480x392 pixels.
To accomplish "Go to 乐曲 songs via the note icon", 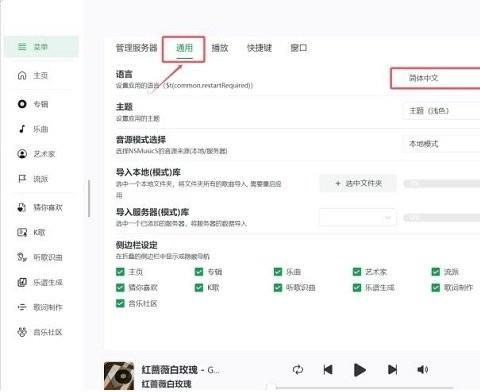I will 22,129.
